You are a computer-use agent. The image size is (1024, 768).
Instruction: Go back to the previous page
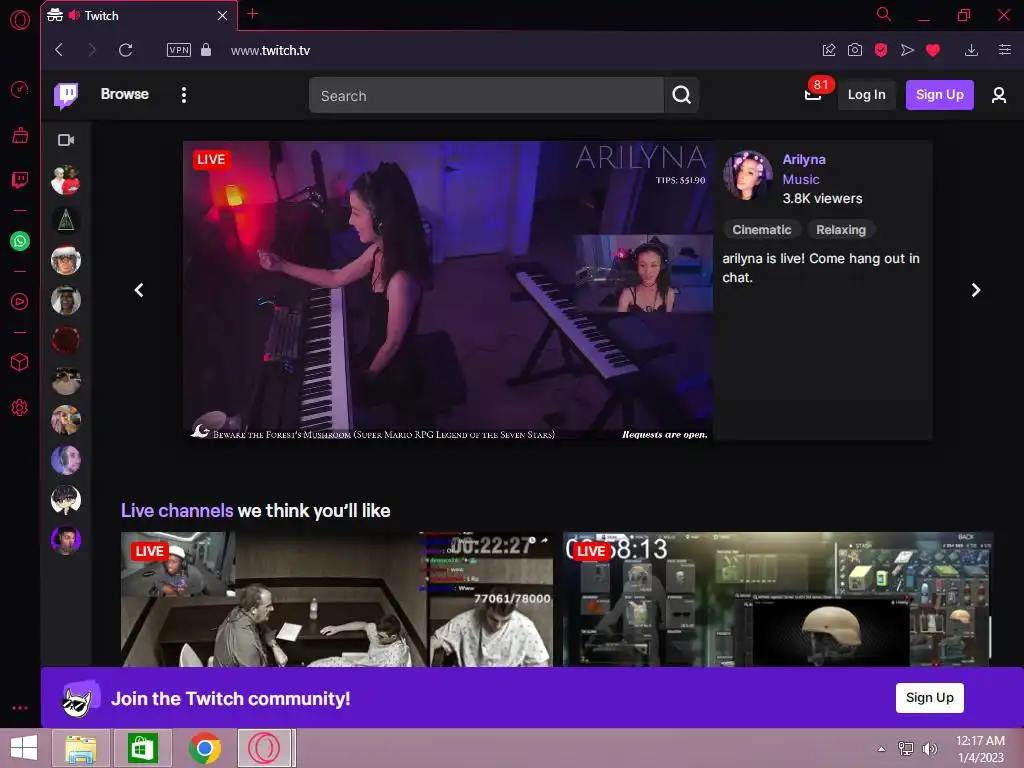click(x=59, y=50)
